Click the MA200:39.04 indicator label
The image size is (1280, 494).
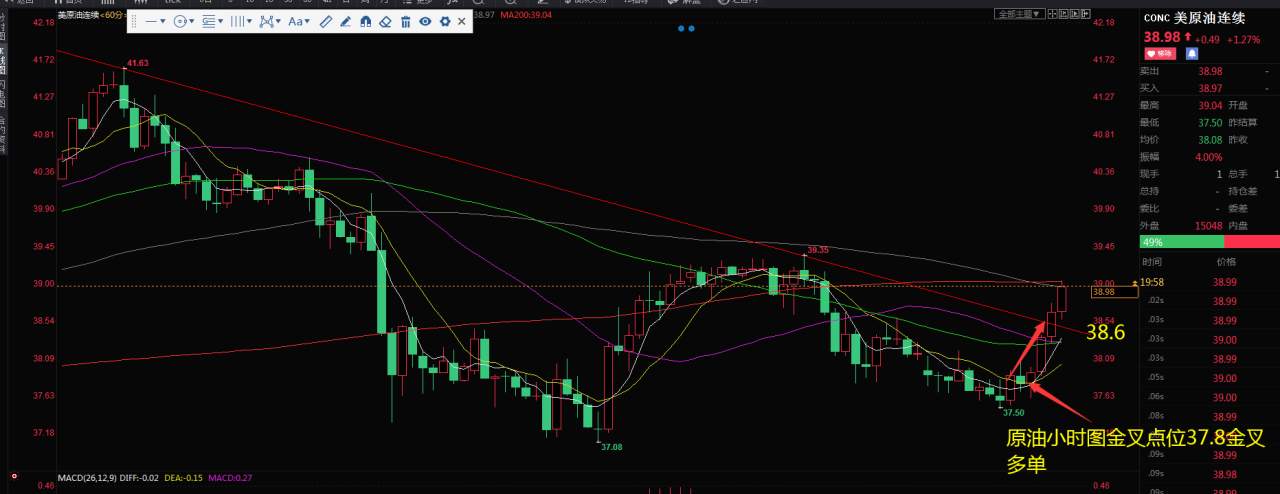click(x=526, y=15)
